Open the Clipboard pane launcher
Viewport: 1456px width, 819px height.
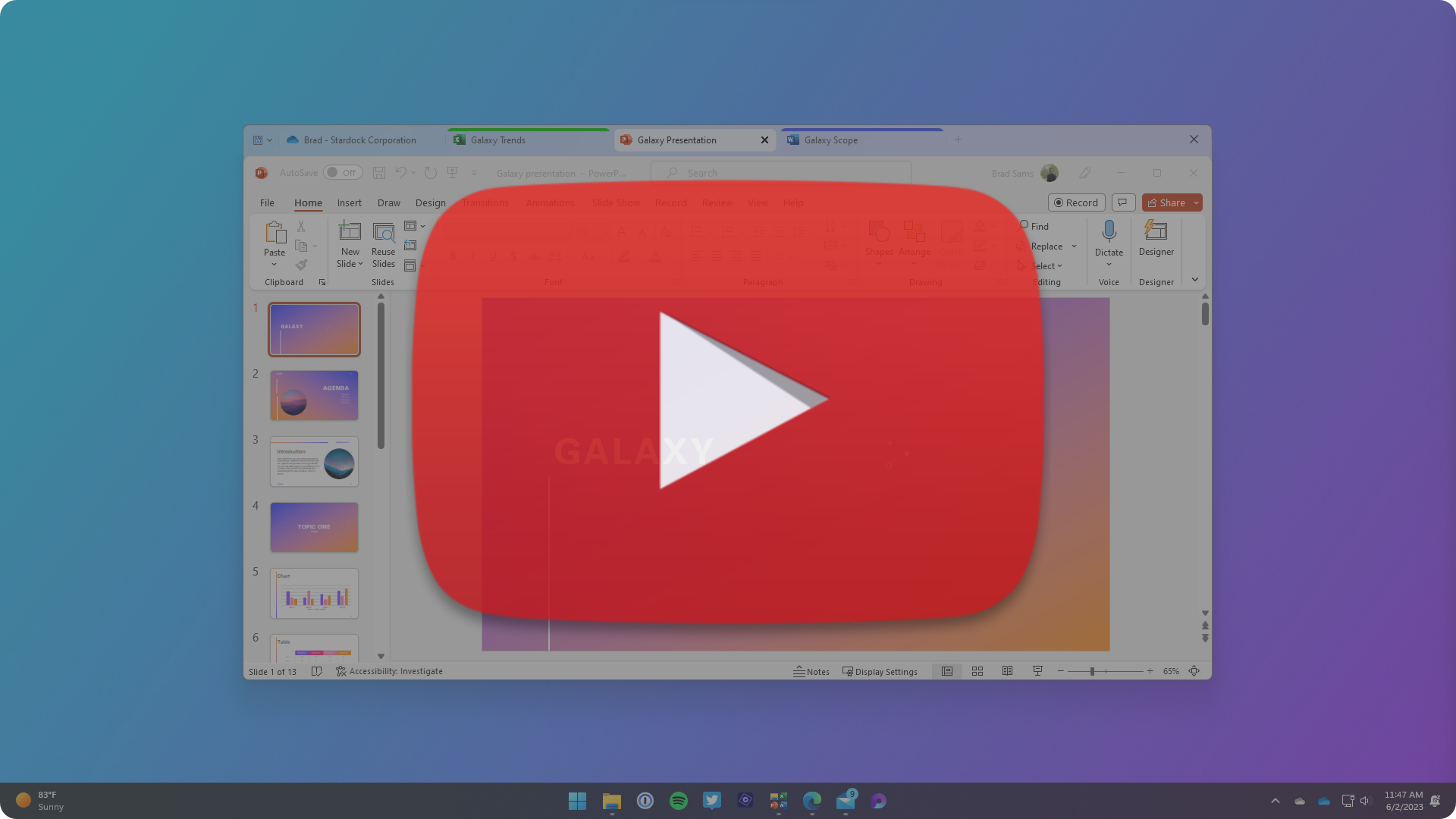322,282
